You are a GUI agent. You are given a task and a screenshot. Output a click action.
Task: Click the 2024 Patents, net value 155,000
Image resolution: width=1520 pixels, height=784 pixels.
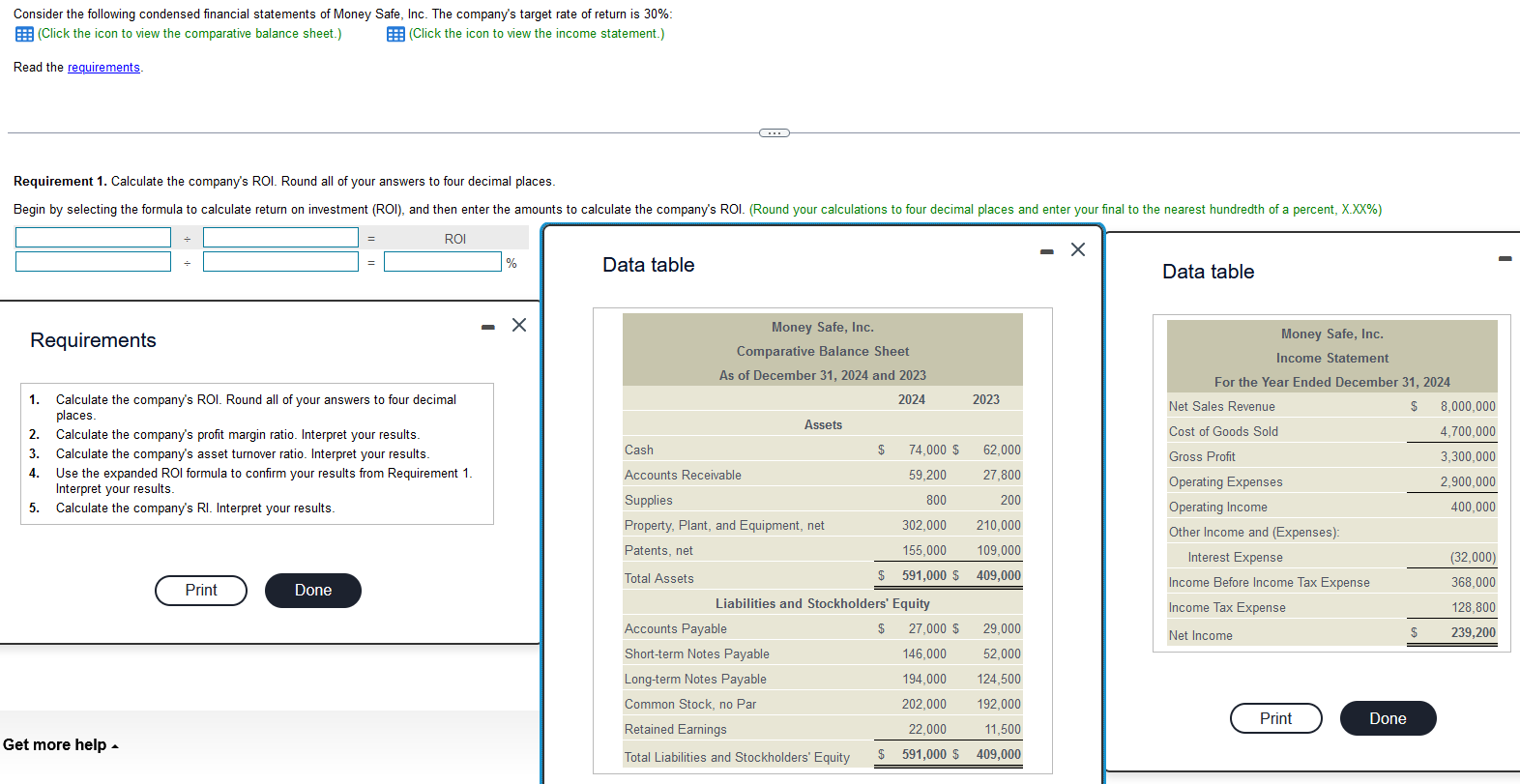coord(924,550)
